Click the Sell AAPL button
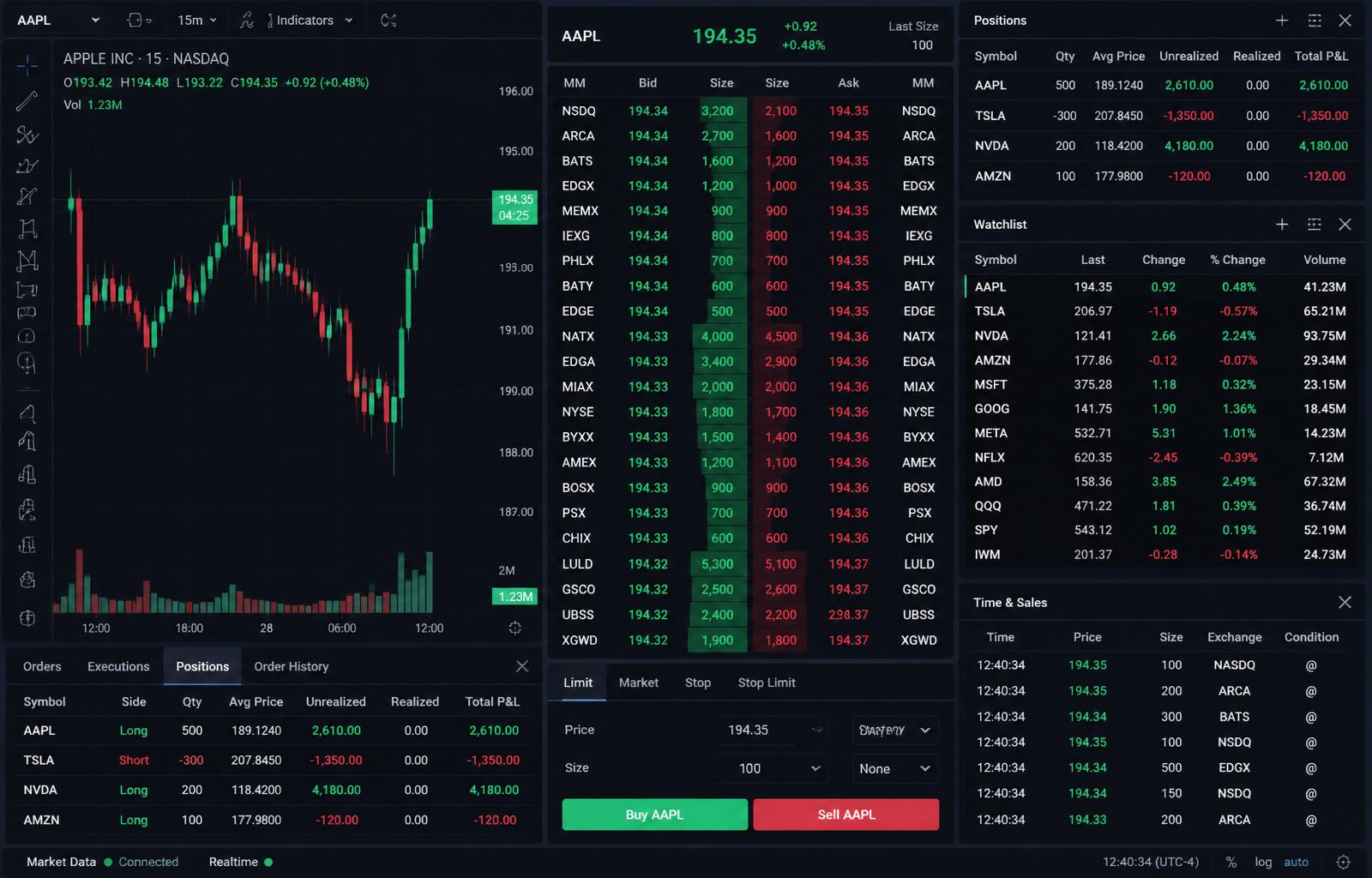 pos(846,815)
